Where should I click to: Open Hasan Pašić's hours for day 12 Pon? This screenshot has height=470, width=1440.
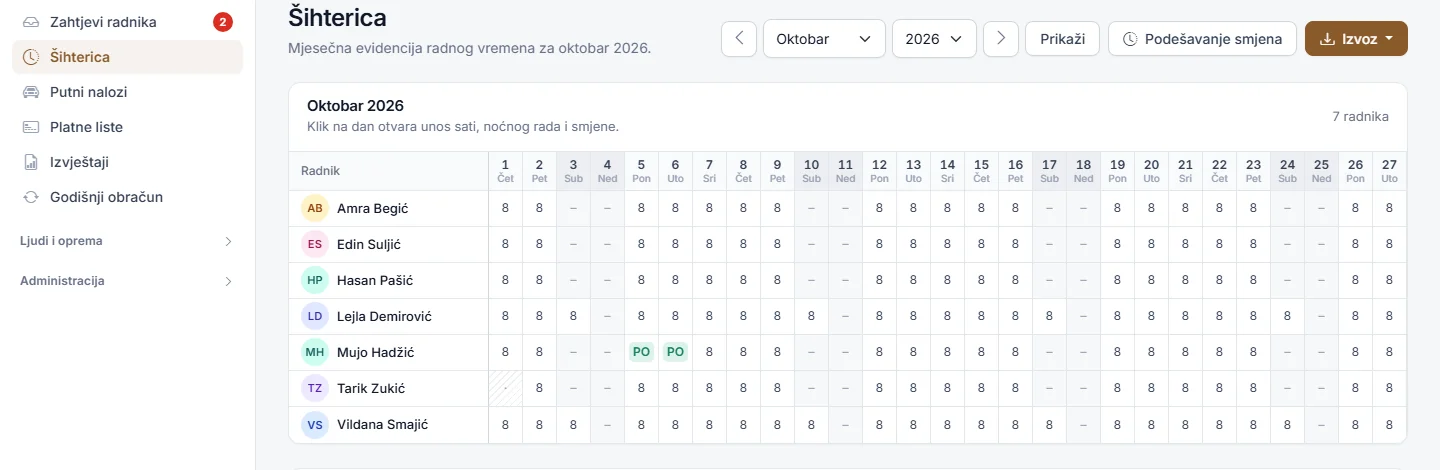[879, 281]
